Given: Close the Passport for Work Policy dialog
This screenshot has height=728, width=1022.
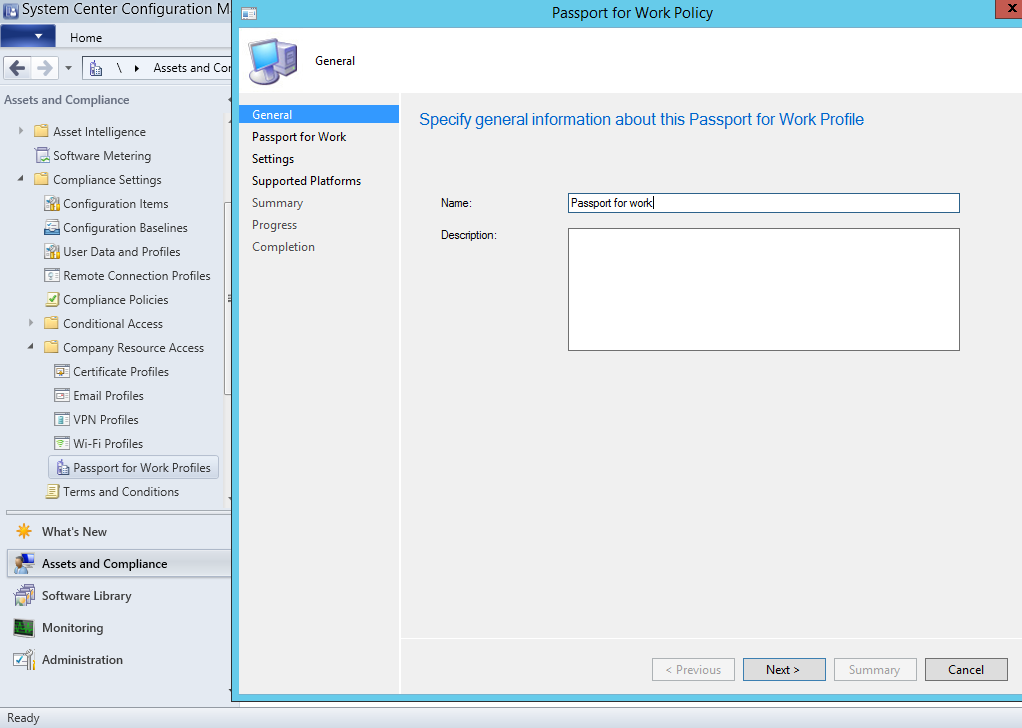Looking at the screenshot, I should pos(1009,8).
